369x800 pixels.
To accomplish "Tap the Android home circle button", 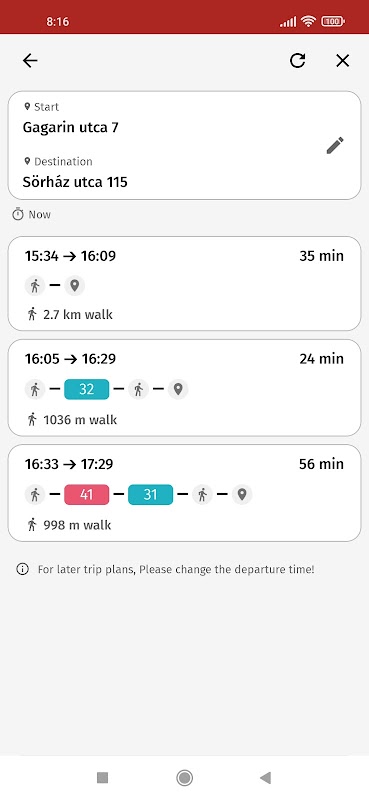I will (x=184, y=778).
